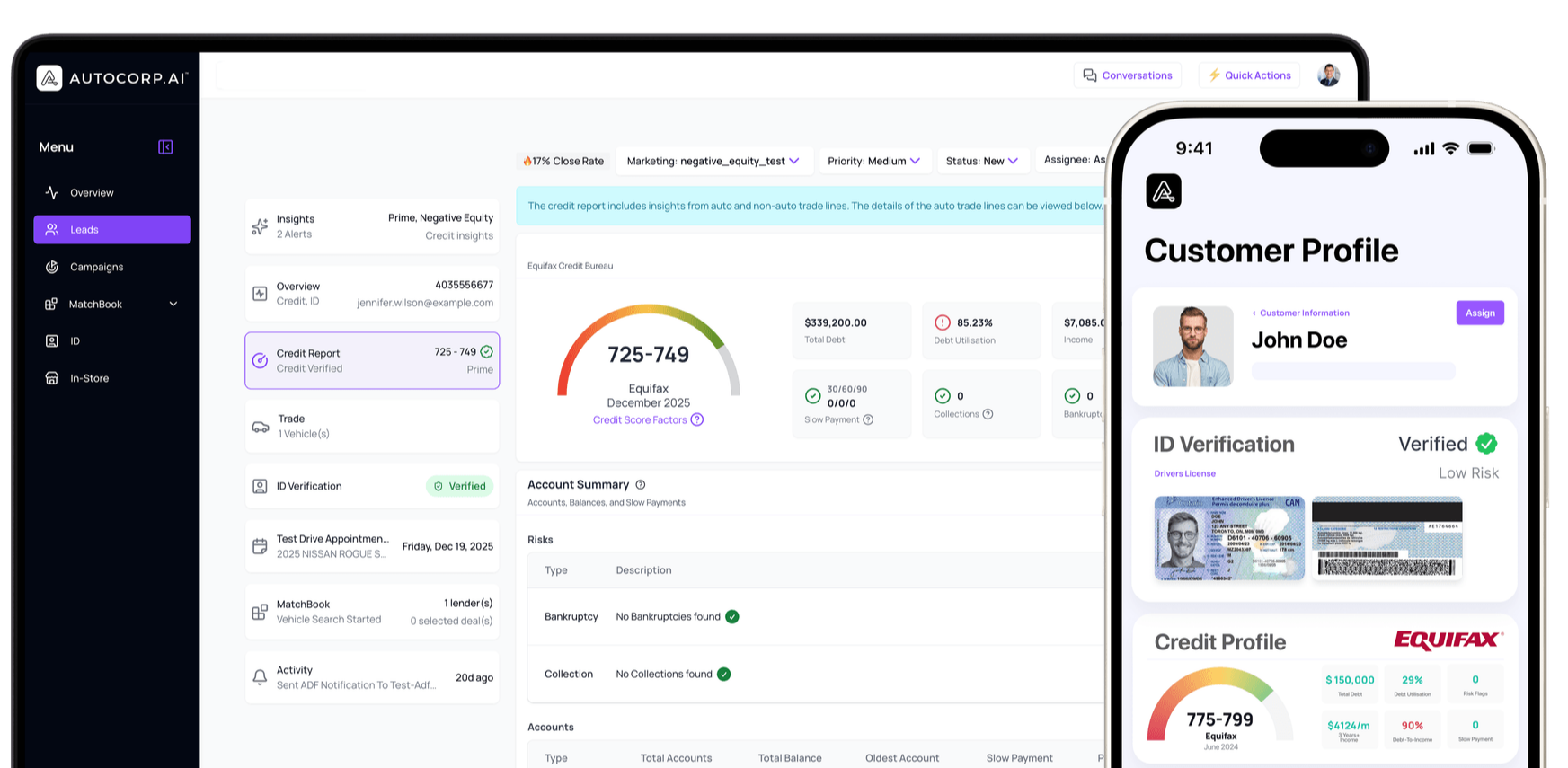This screenshot has width=1568, height=768.
Task: Click the driver's license front thumbnail
Action: point(1228,538)
